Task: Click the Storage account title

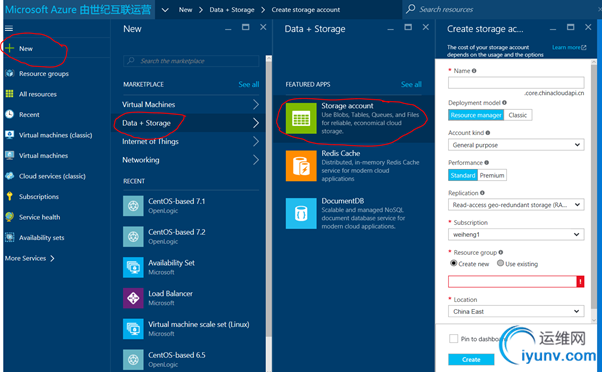Action: click(x=347, y=106)
